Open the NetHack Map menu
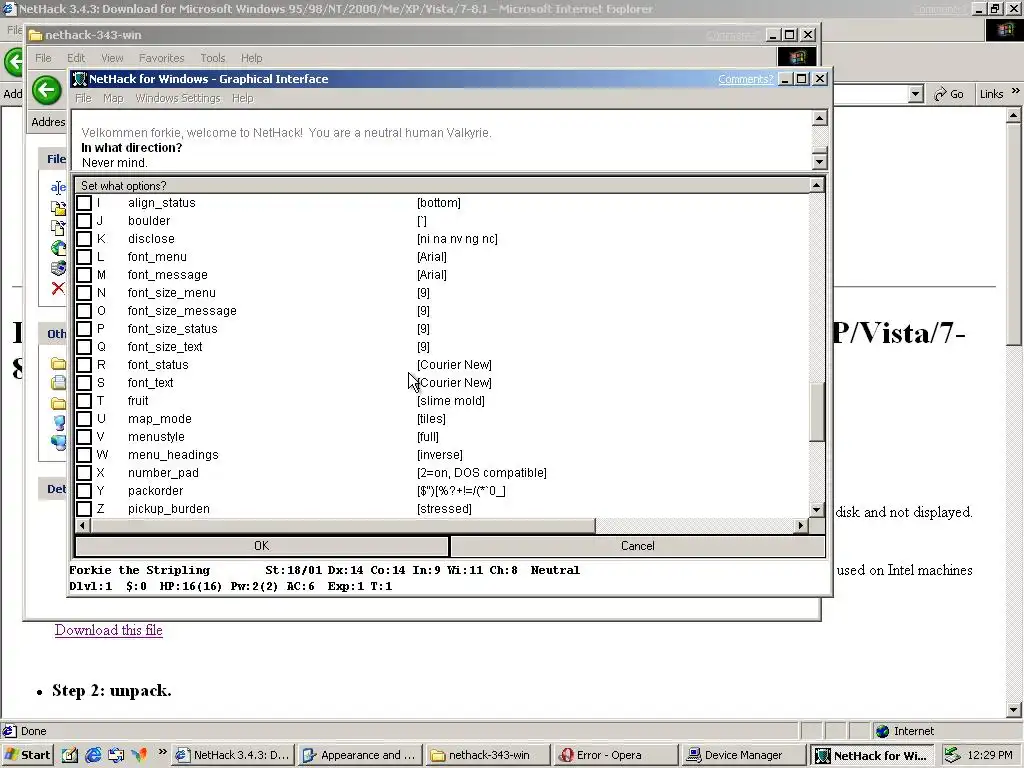 click(x=113, y=98)
